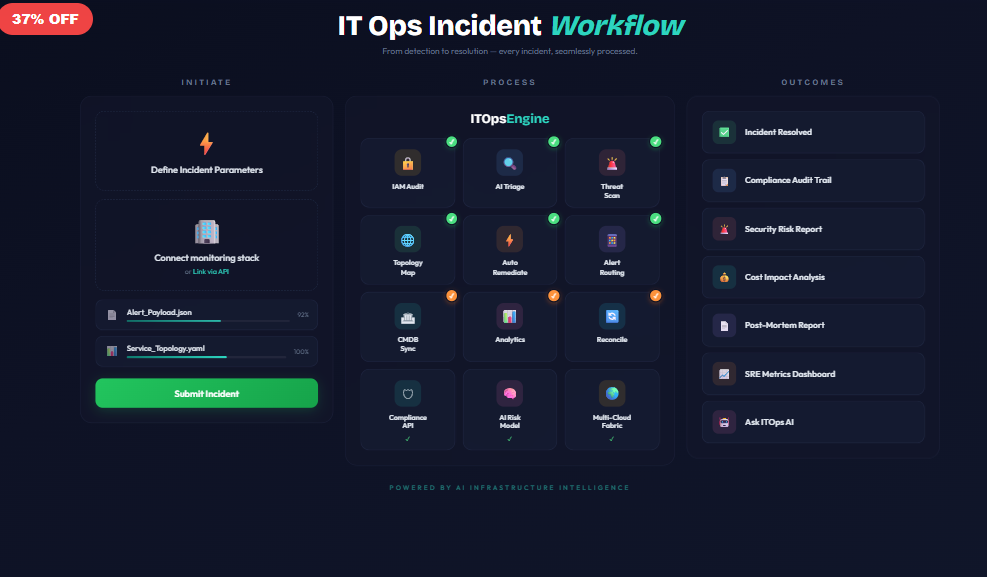Open the AI Triage module
987x577 pixels.
coord(509,172)
